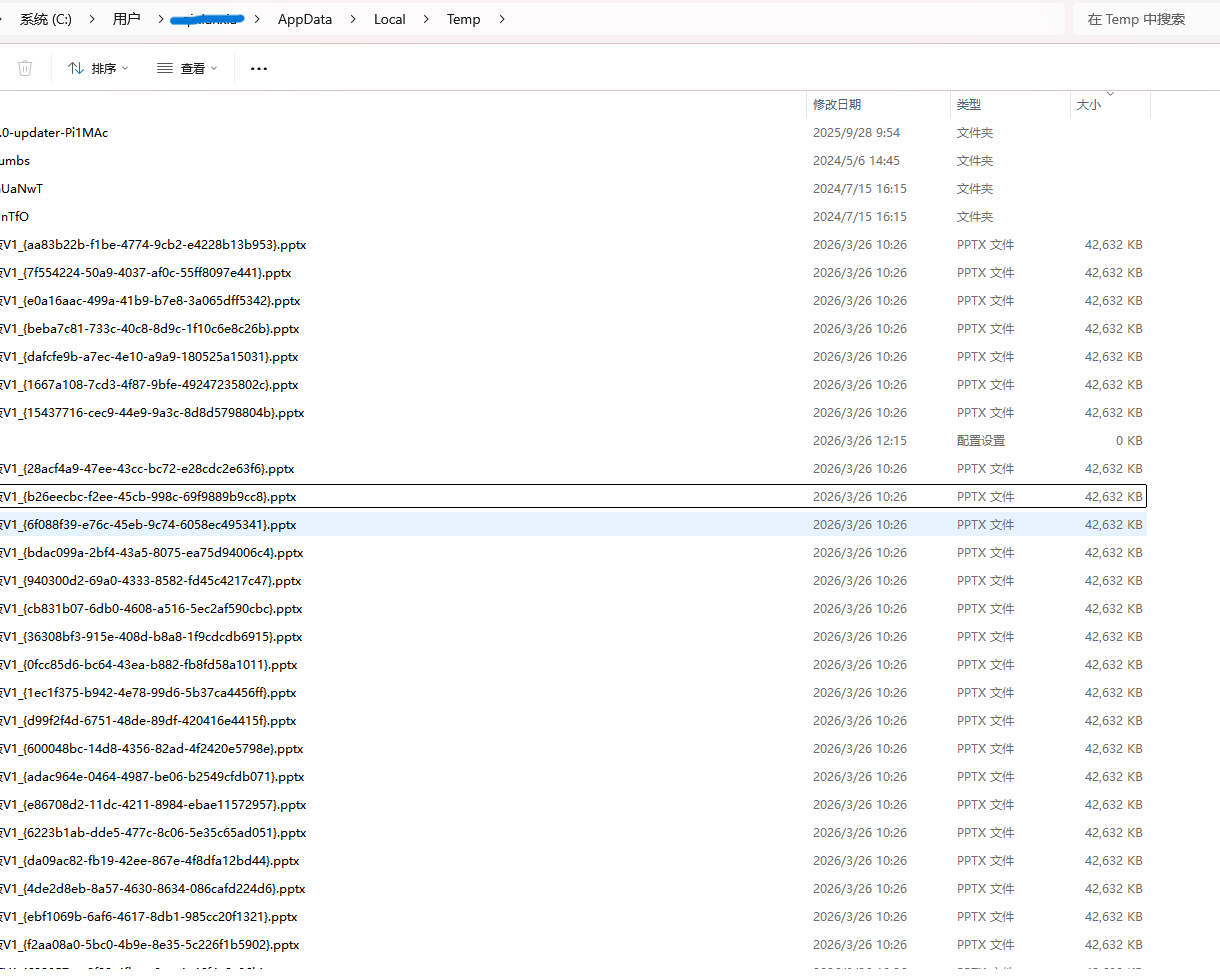Select the folder dated 2024/5/6 14:45

(573, 160)
